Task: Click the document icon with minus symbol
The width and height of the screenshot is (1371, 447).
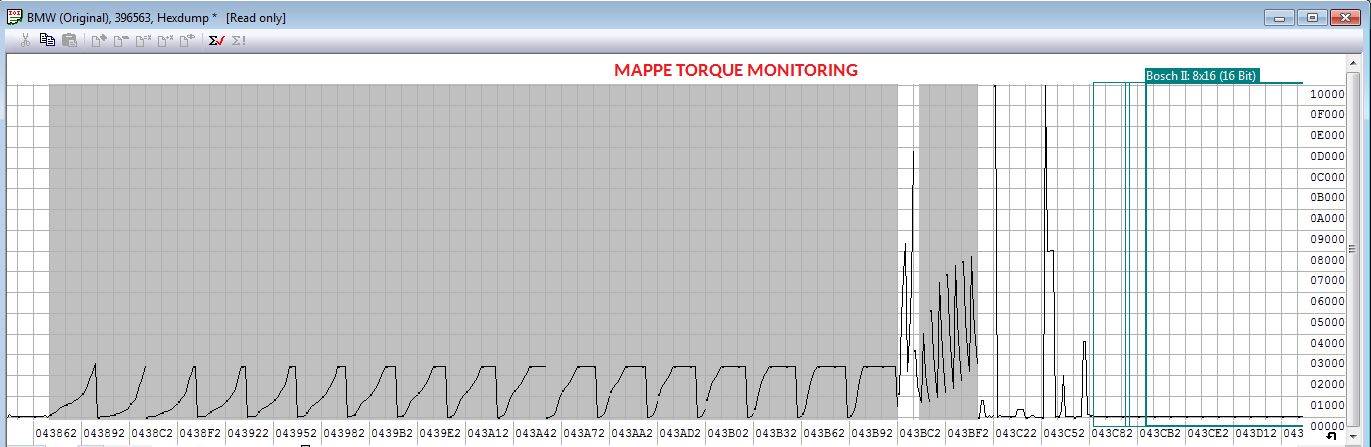Action: click(120, 41)
